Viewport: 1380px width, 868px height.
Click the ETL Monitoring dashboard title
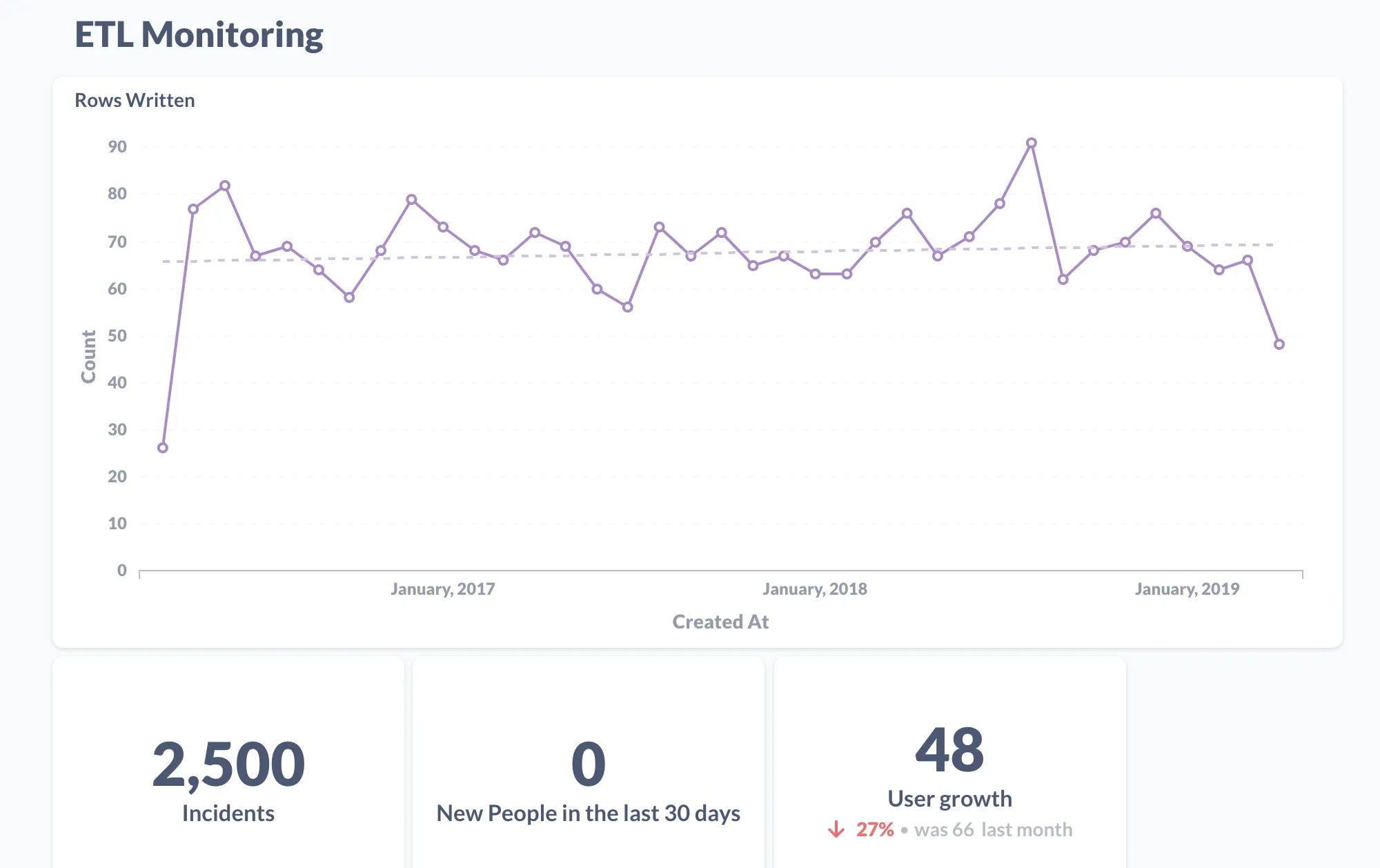pyautogui.click(x=199, y=34)
